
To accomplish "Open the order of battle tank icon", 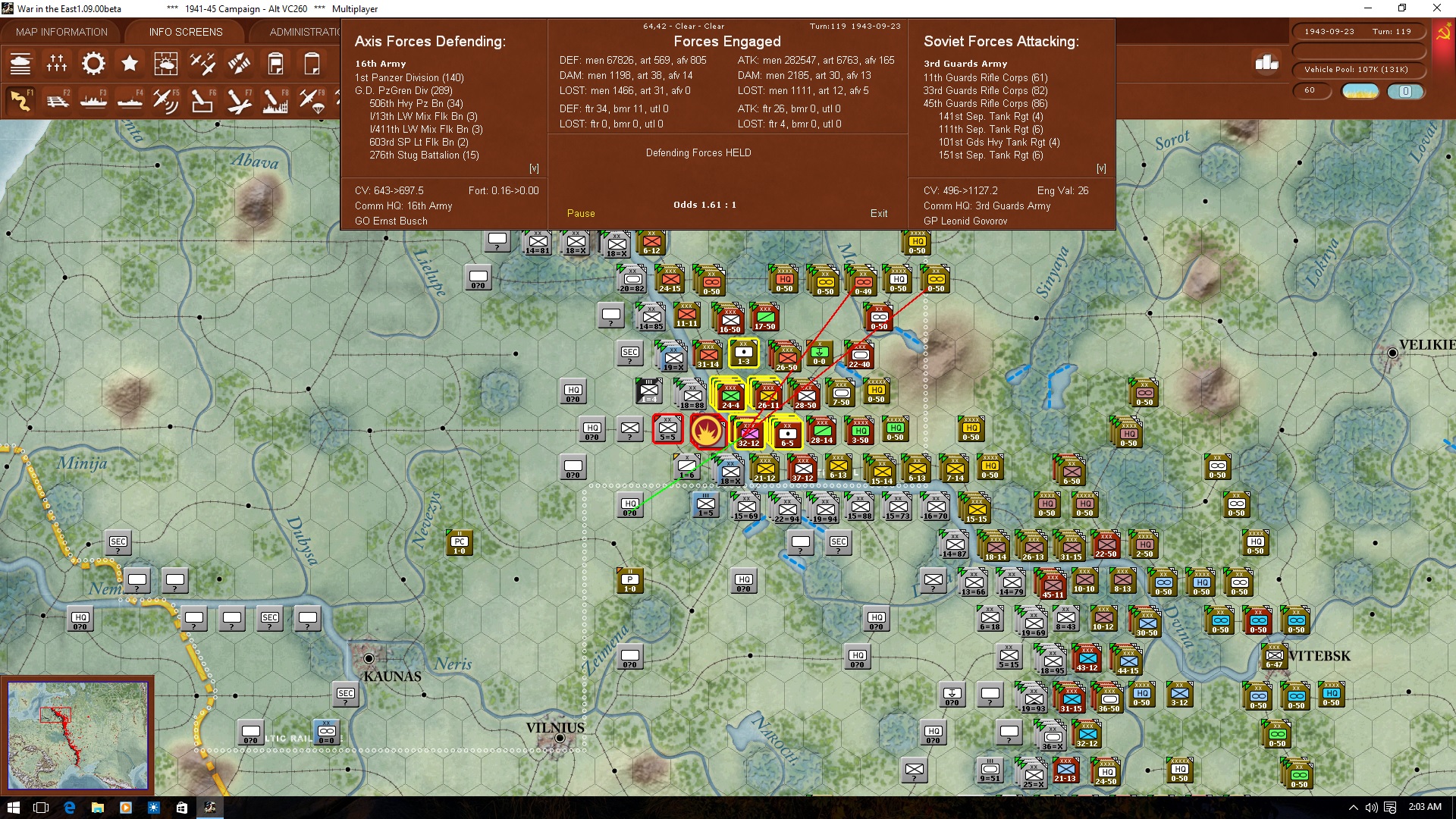I will pyautogui.click(x=20, y=64).
